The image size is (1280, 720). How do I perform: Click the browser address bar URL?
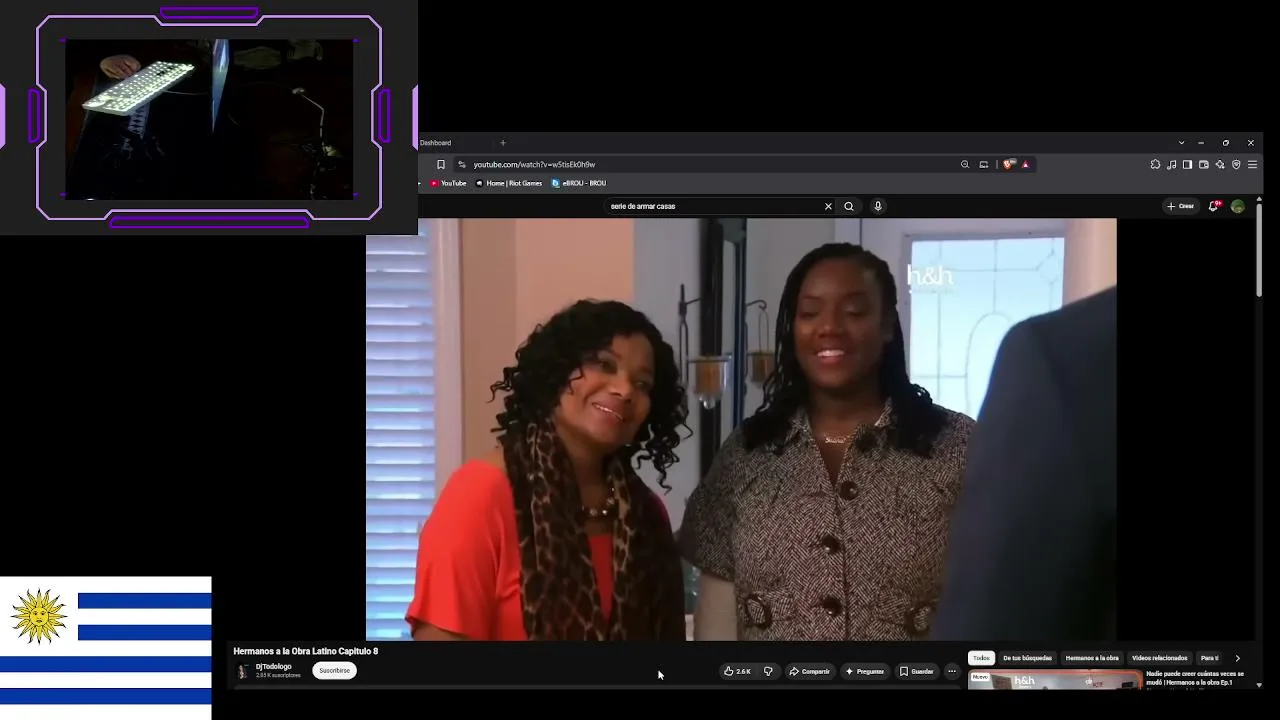pyautogui.click(x=535, y=164)
